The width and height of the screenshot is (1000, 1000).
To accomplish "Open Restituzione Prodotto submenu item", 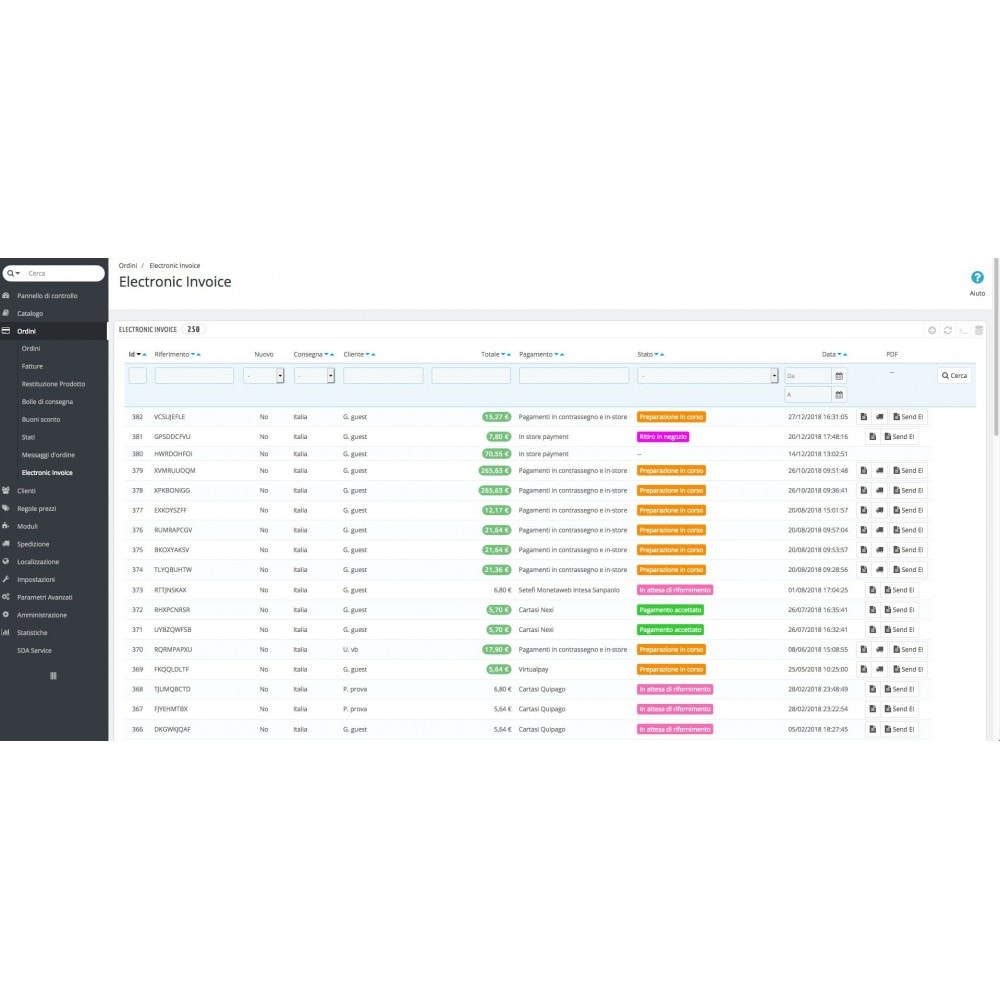I will 54,384.
